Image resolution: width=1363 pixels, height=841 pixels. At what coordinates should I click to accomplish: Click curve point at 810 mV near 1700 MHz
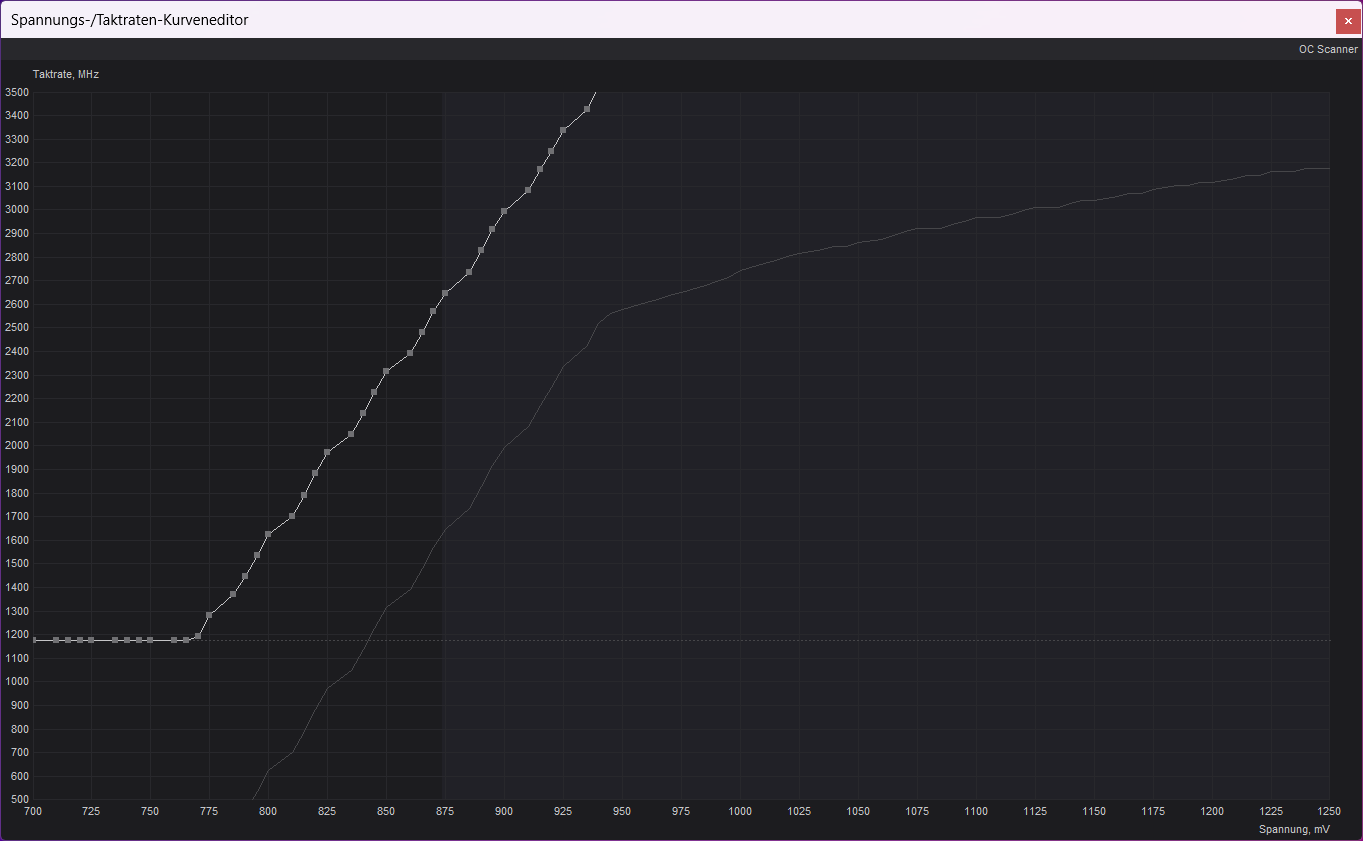[292, 516]
